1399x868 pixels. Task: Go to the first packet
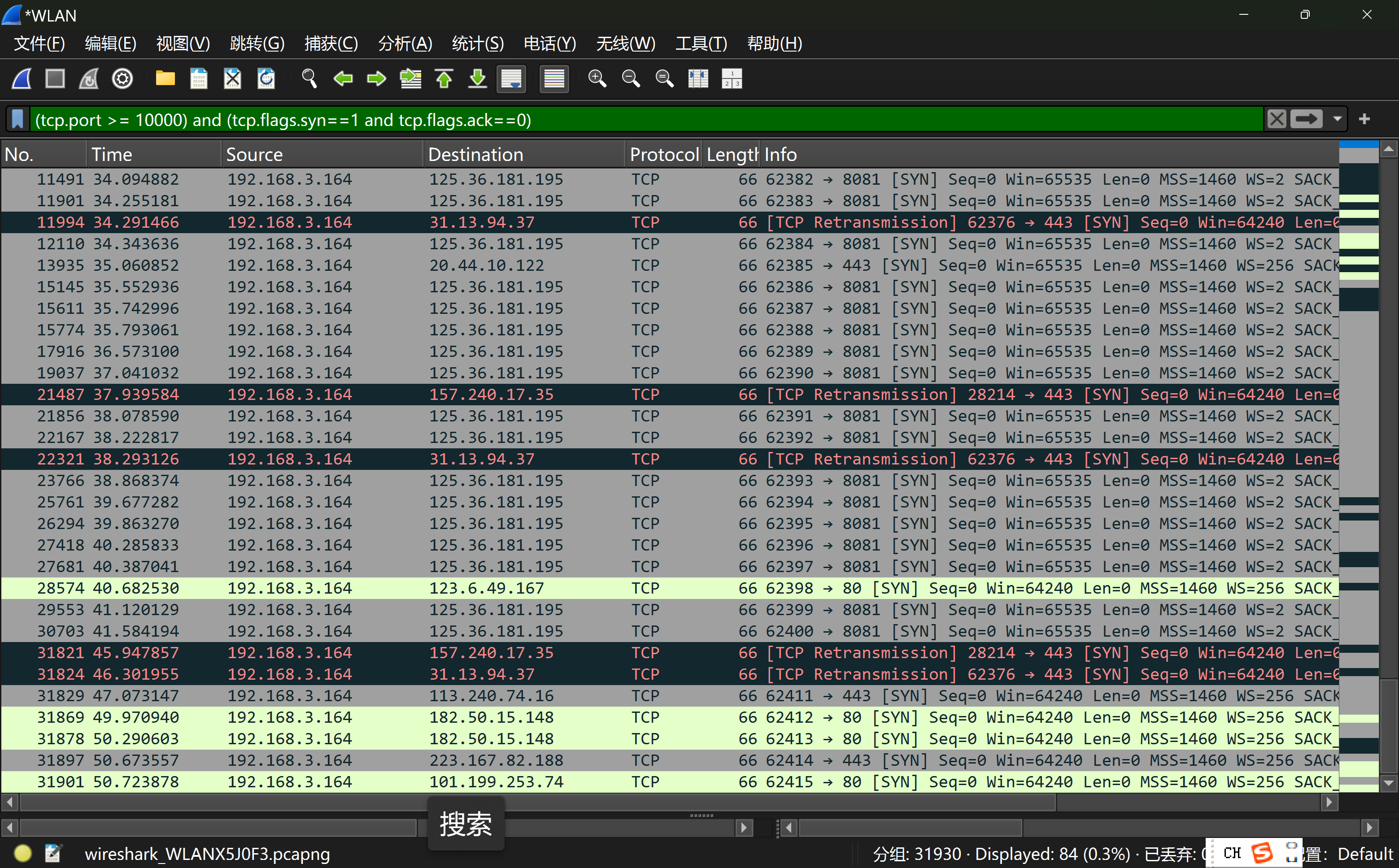coord(444,78)
